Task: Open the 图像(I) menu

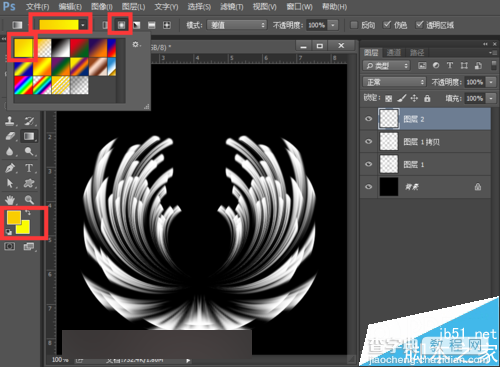Action: click(102, 7)
